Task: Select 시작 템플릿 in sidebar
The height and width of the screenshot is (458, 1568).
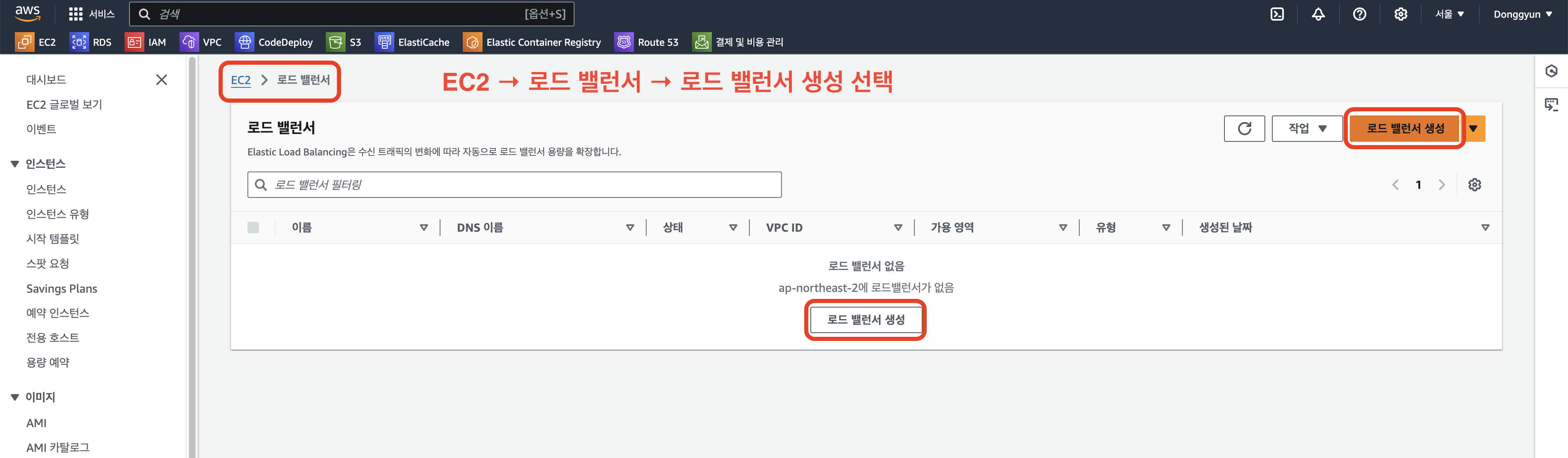Action: (x=53, y=238)
